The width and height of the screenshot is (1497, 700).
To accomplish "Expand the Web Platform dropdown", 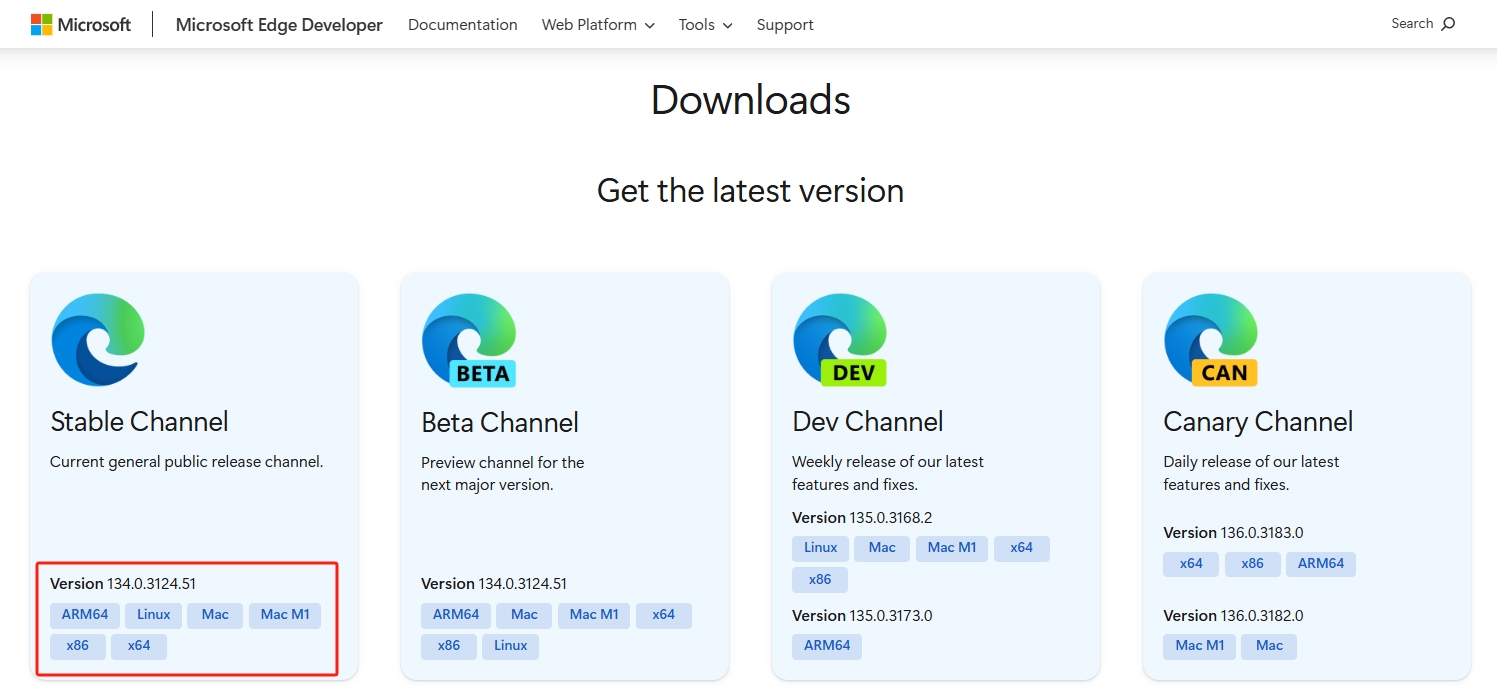I will (x=598, y=24).
